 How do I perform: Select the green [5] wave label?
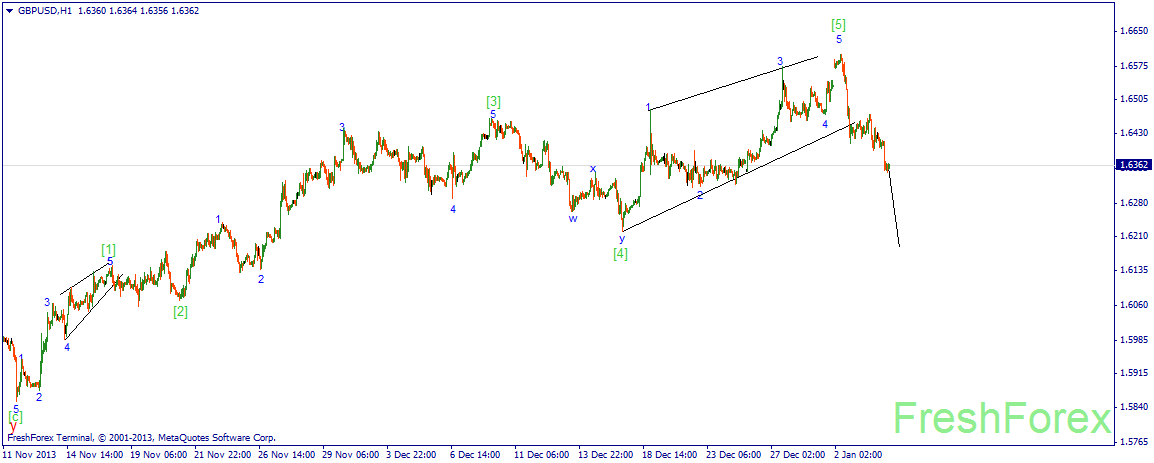point(838,24)
